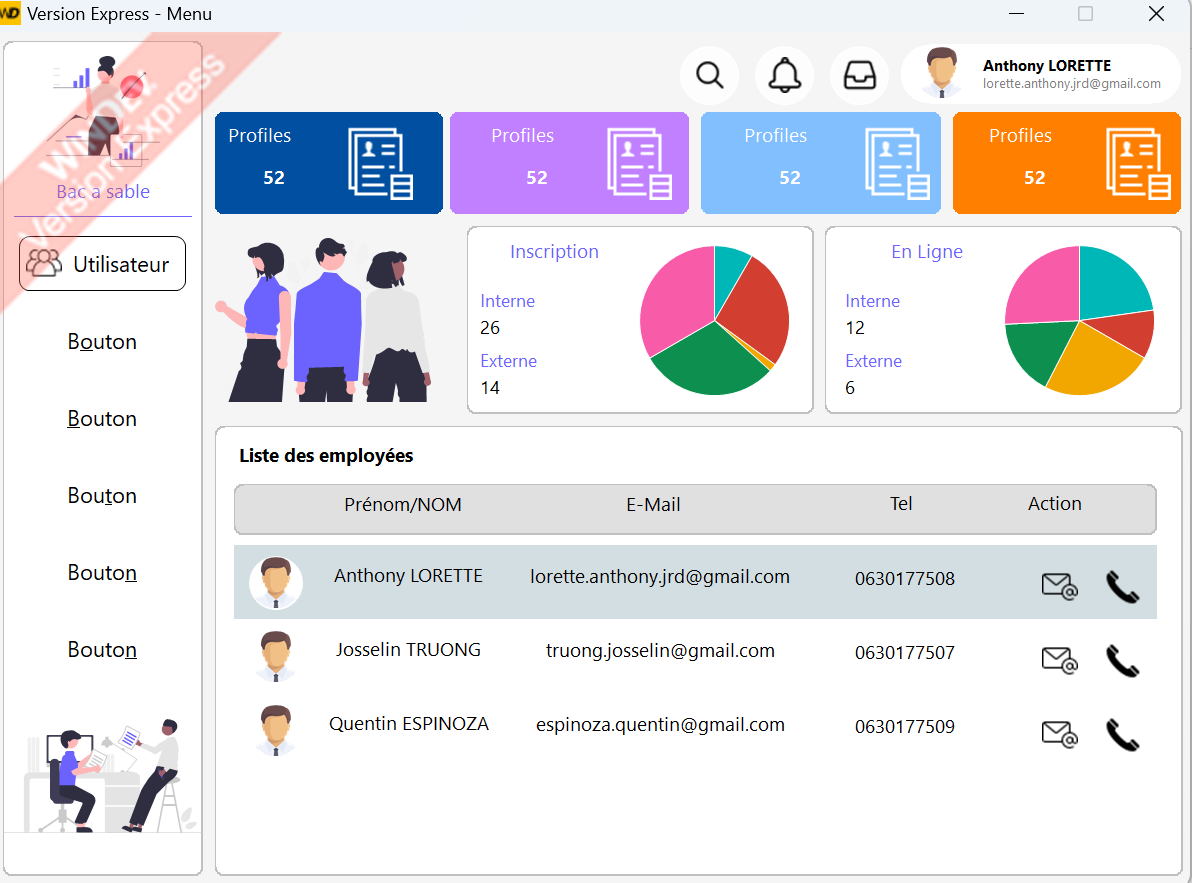
Task: Close the Version Express window
Action: (1156, 14)
